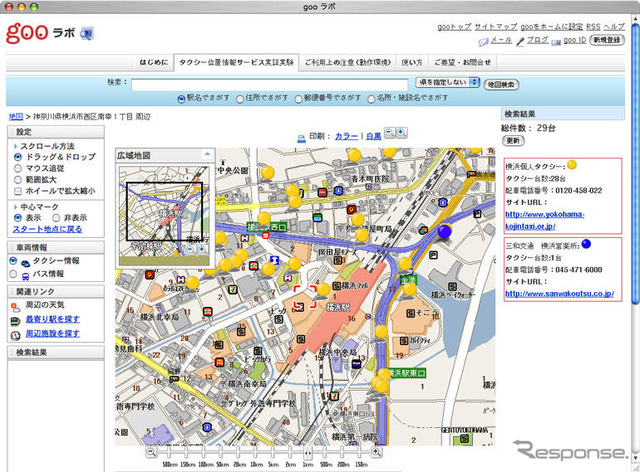
Task: Click zoom-in magnifier at scale bar right end
Action: (x=376, y=452)
